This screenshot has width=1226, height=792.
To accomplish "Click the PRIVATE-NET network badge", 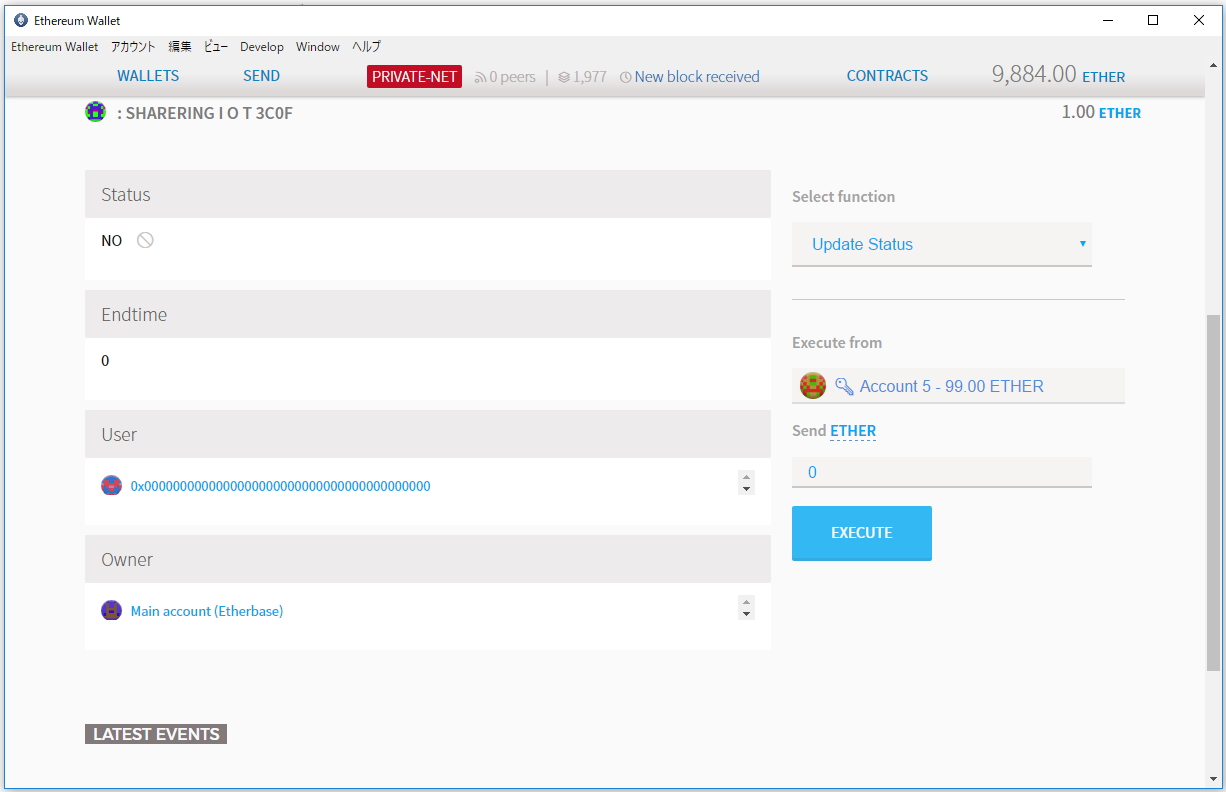I will [x=415, y=77].
